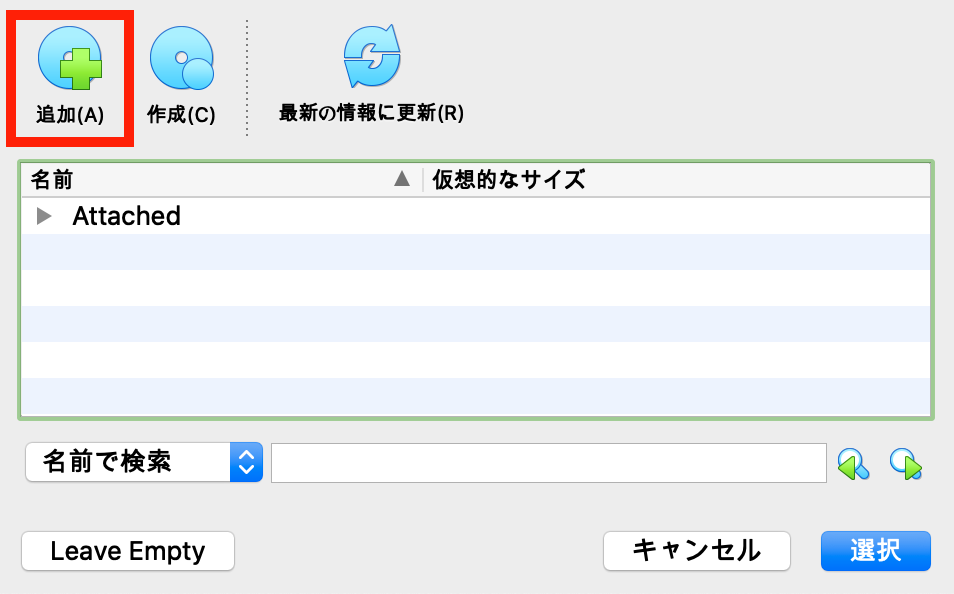Viewport: 954px width, 594px height.
Task: Expand the Attached tree node
Action: [45, 216]
